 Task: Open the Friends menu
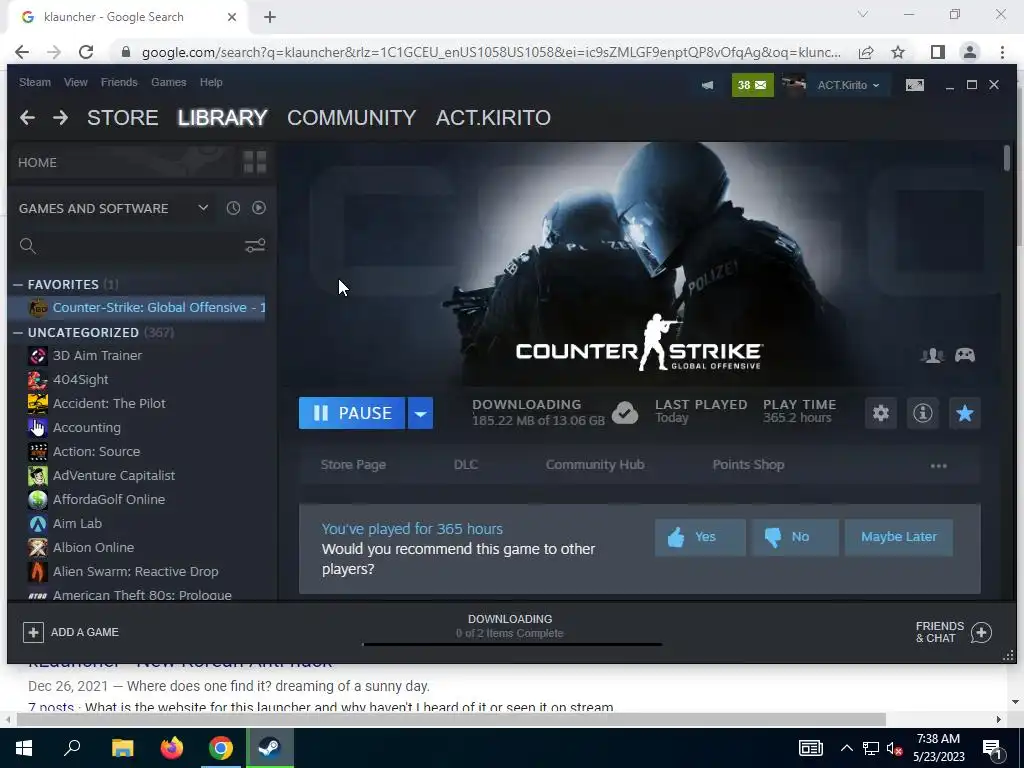pyautogui.click(x=119, y=82)
